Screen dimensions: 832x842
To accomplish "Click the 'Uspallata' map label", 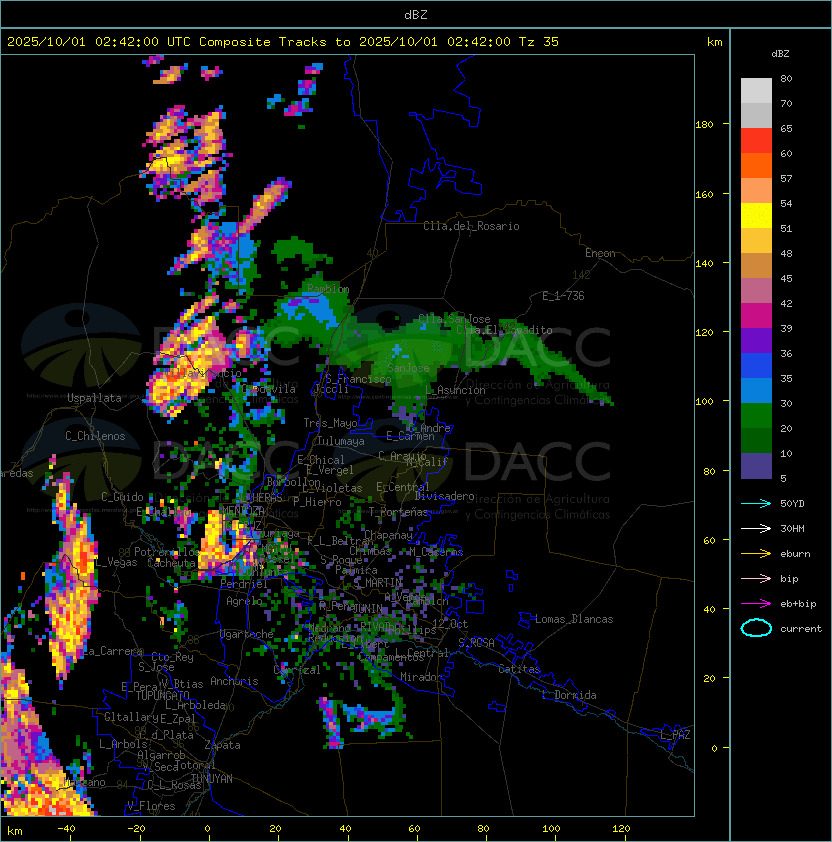I will coord(94,398).
